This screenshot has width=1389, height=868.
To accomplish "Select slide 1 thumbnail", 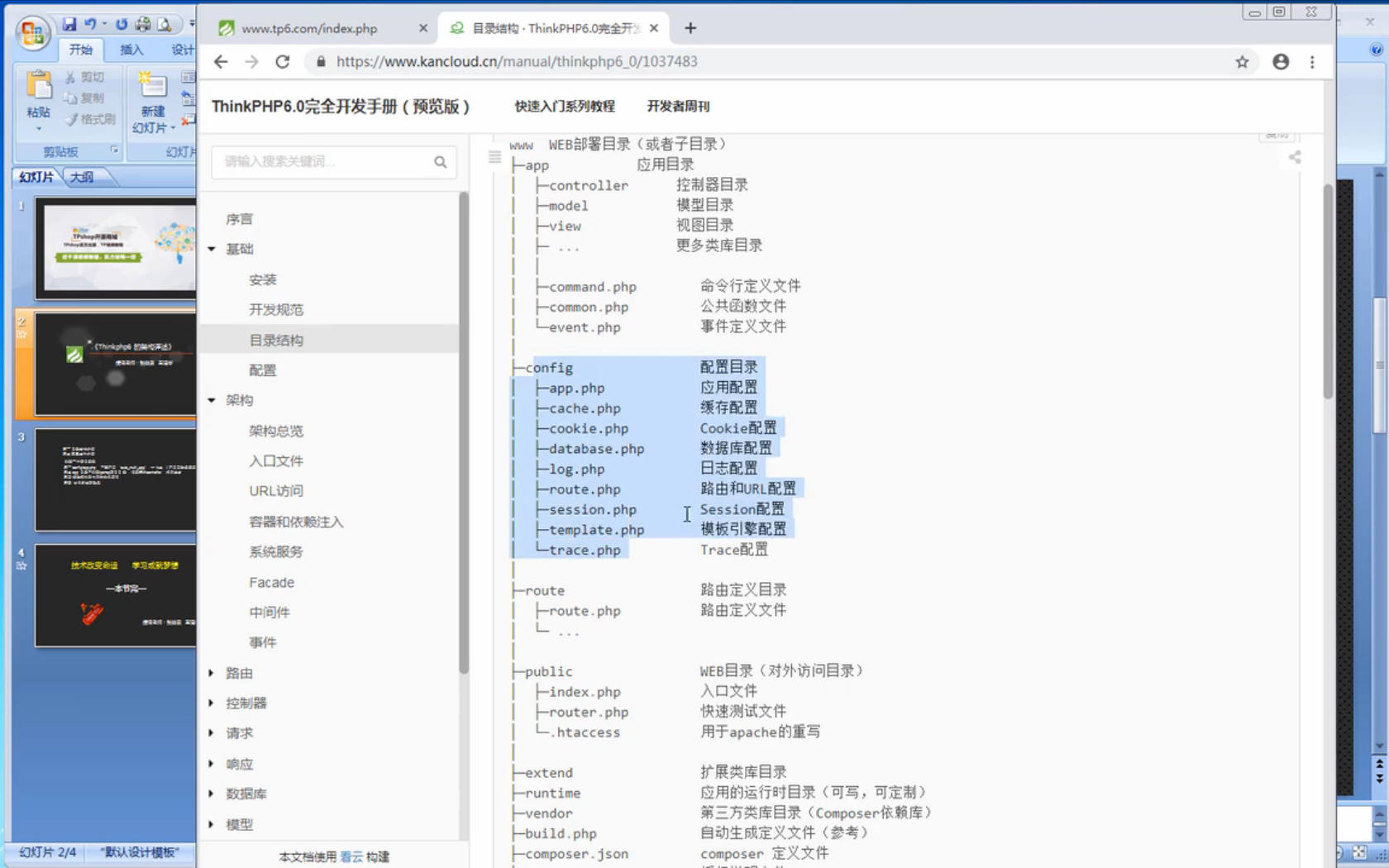I will coord(116,247).
